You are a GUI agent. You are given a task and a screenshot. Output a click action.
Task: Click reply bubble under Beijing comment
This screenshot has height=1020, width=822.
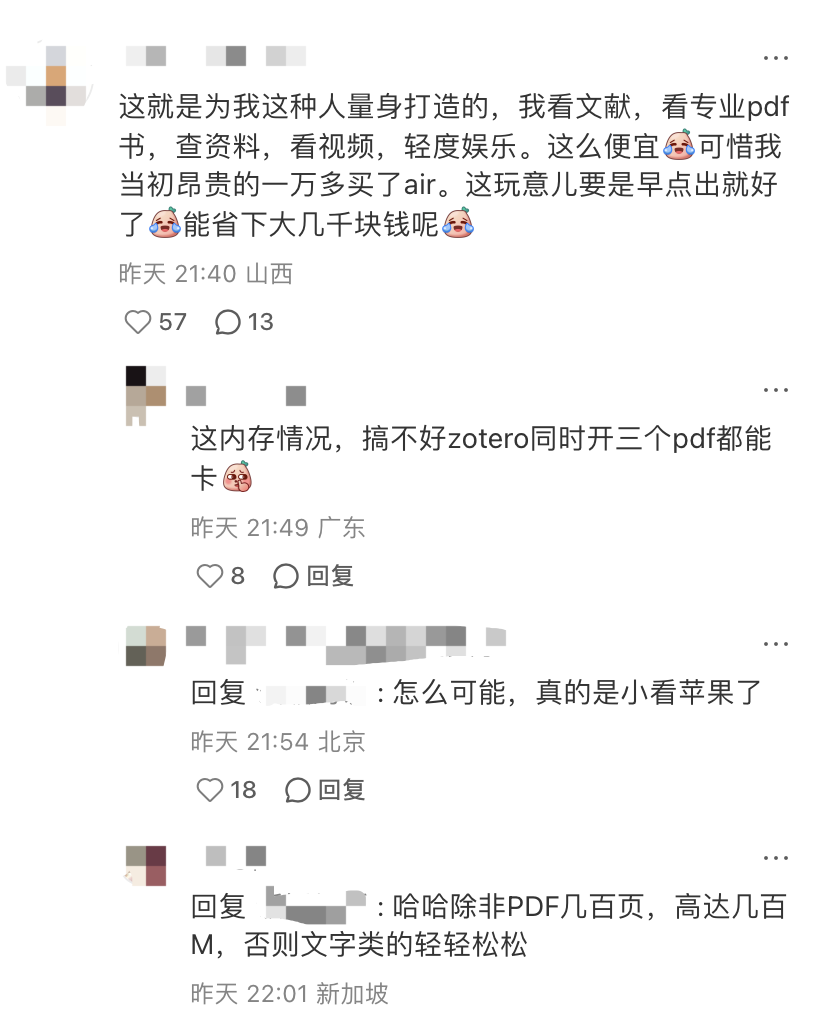pyautogui.click(x=297, y=790)
